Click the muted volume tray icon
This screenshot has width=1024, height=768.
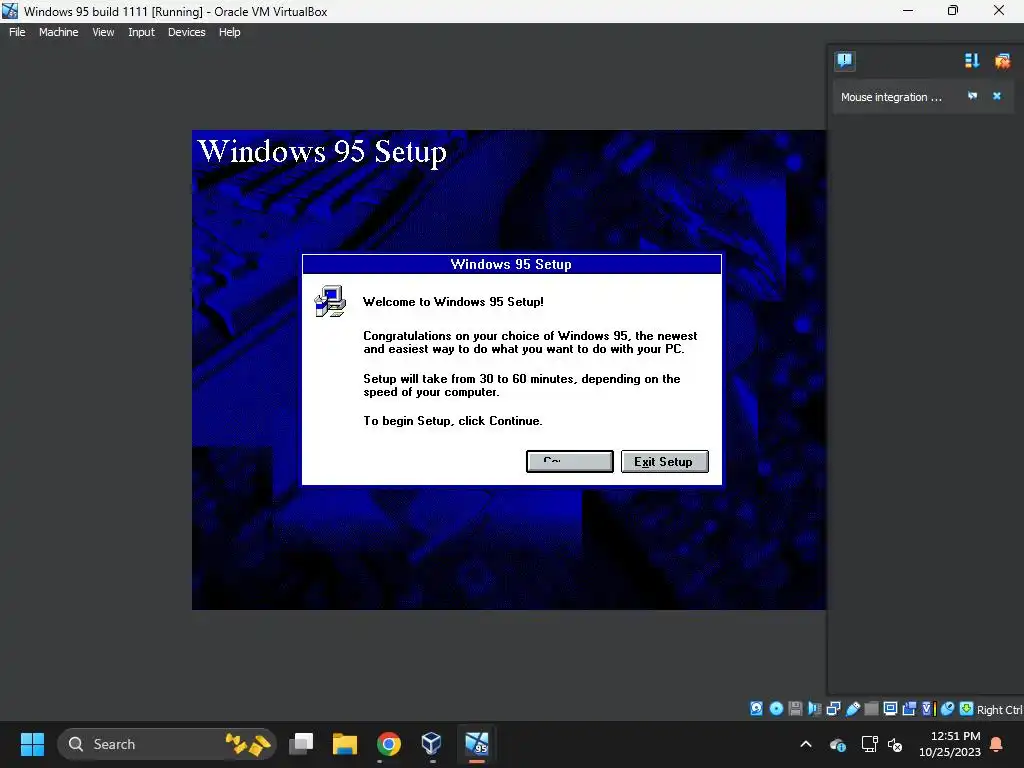895,744
